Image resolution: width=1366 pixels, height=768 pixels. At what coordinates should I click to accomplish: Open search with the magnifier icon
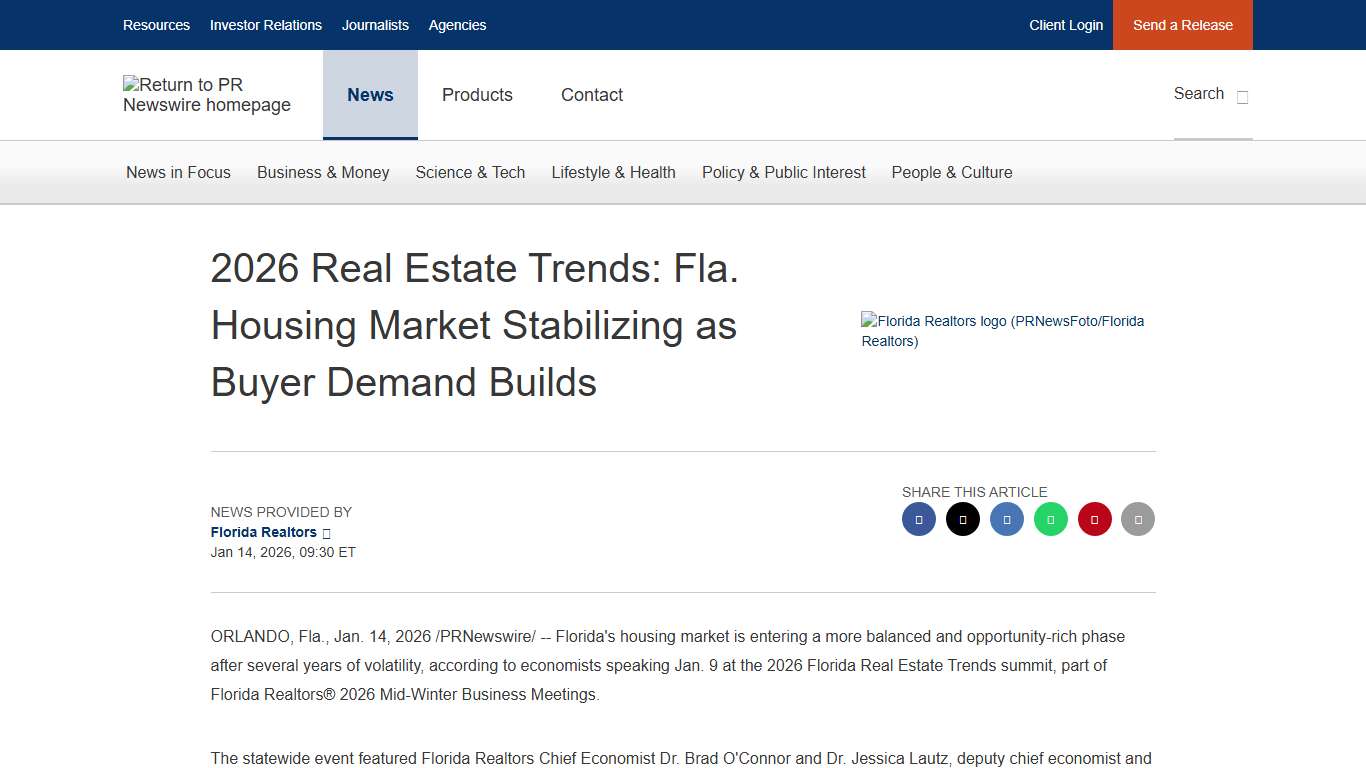point(1241,97)
